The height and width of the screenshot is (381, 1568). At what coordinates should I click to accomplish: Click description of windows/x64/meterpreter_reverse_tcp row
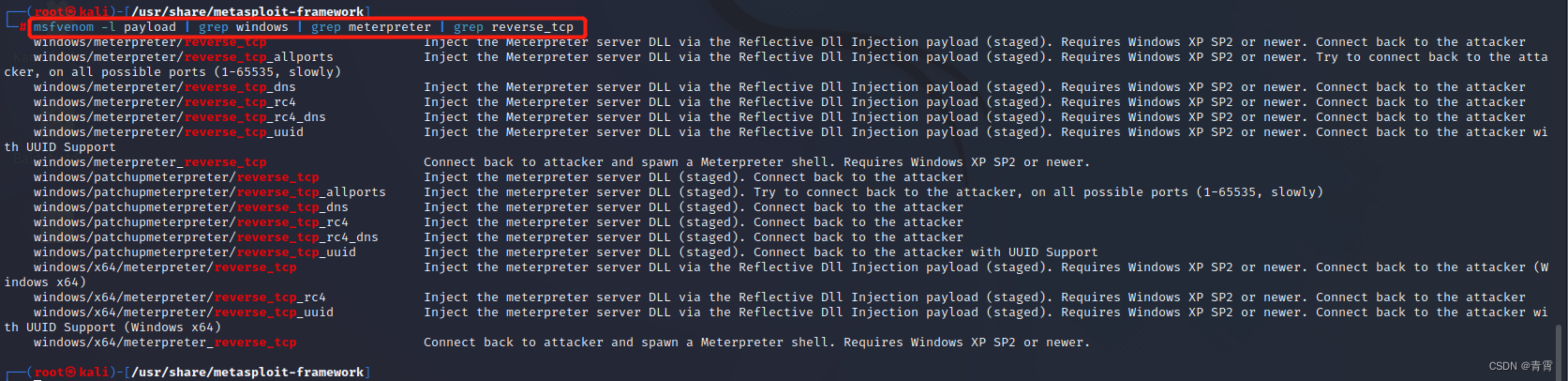tap(757, 343)
